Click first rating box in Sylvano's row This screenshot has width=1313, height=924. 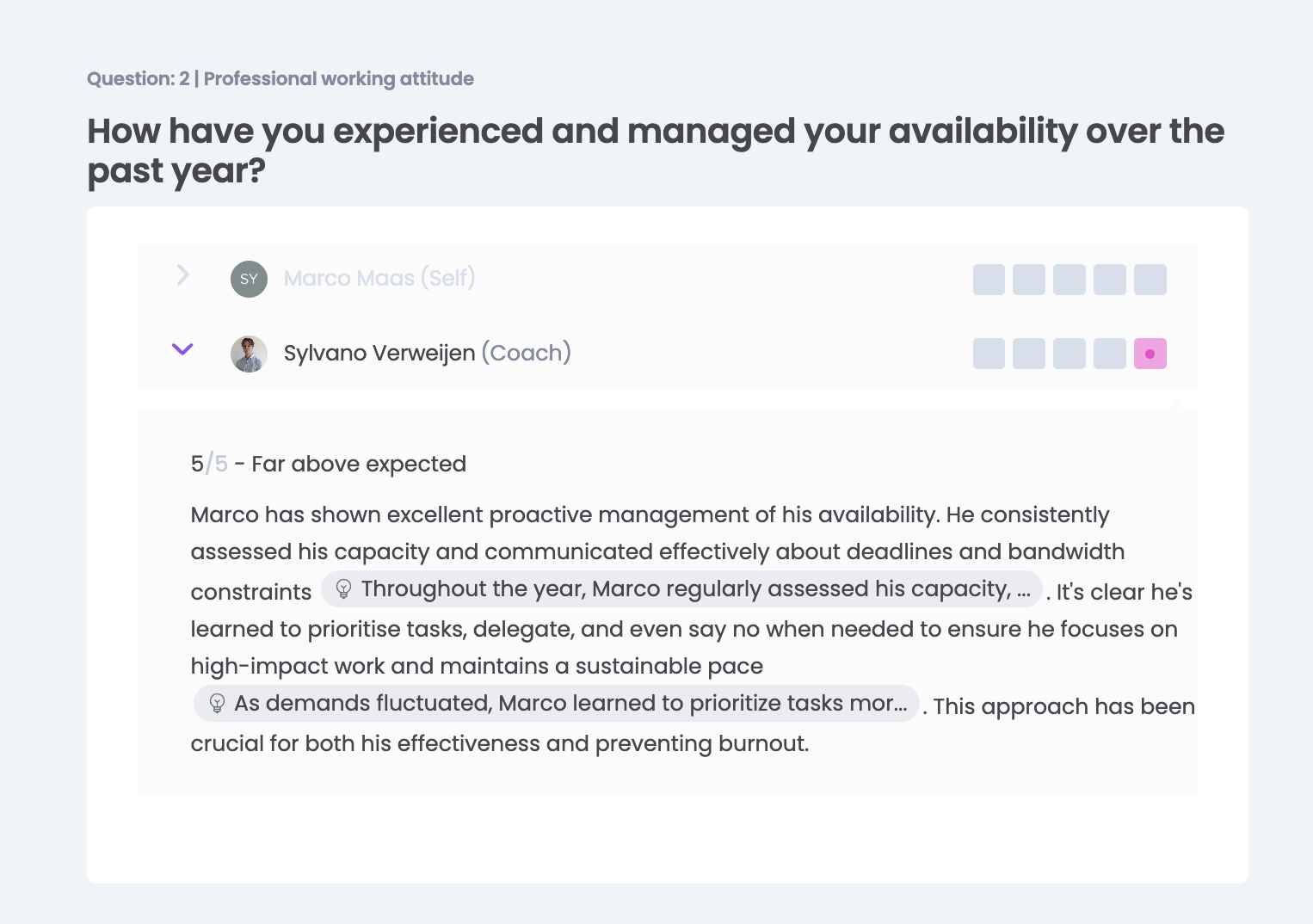[989, 354]
